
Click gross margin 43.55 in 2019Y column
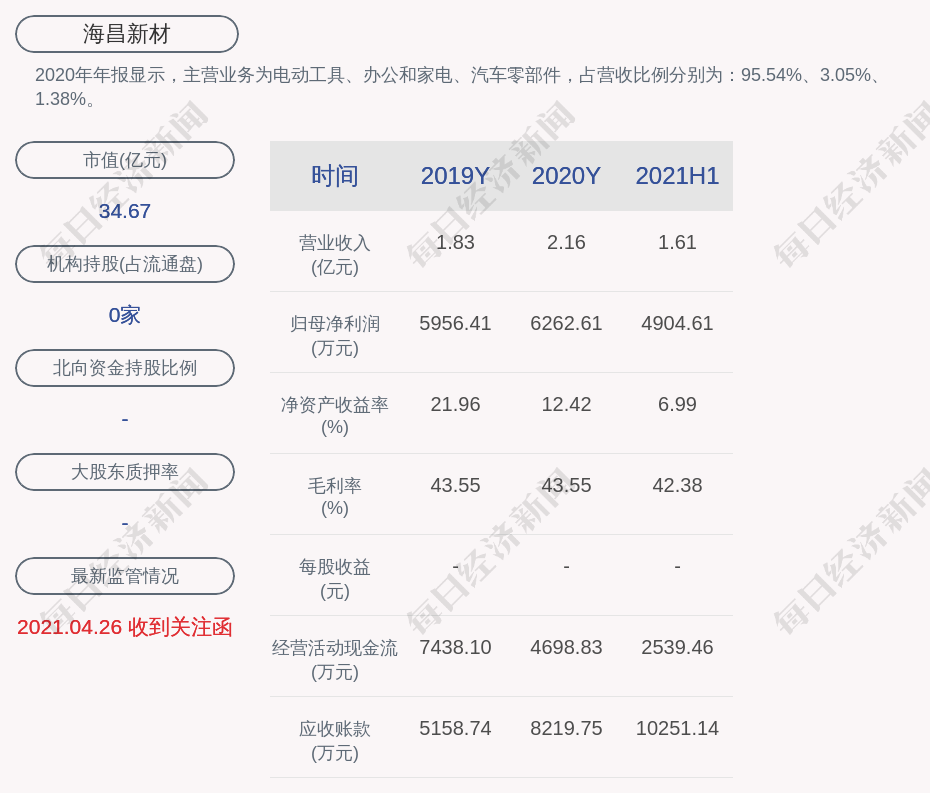(x=455, y=485)
